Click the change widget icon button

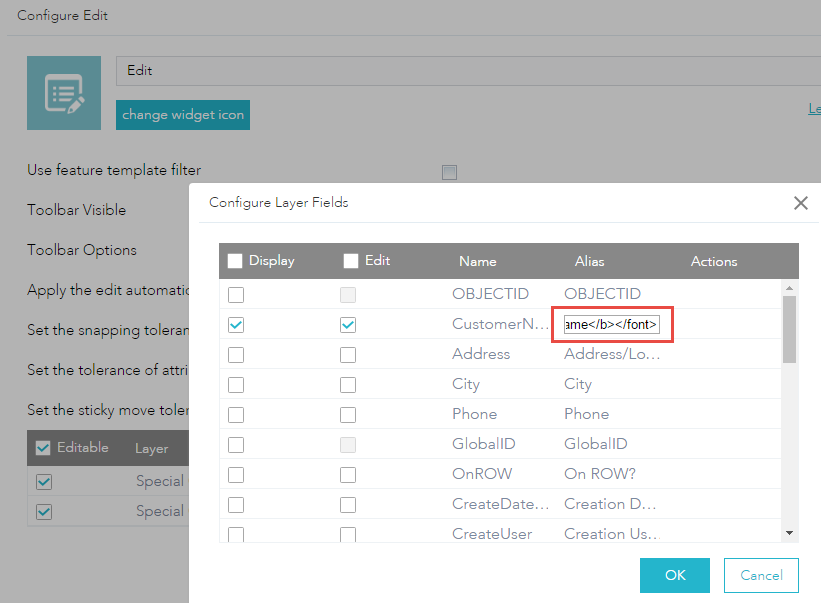click(183, 115)
